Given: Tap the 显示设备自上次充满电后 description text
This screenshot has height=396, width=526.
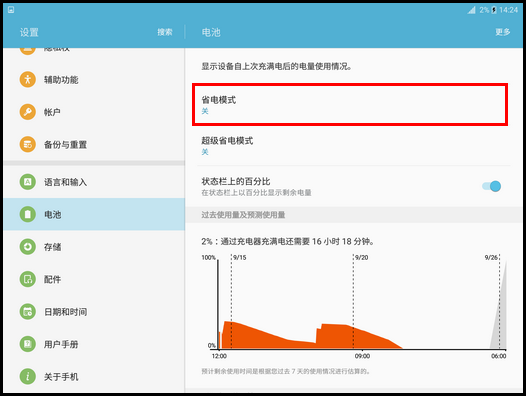Looking at the screenshot, I should (276, 66).
